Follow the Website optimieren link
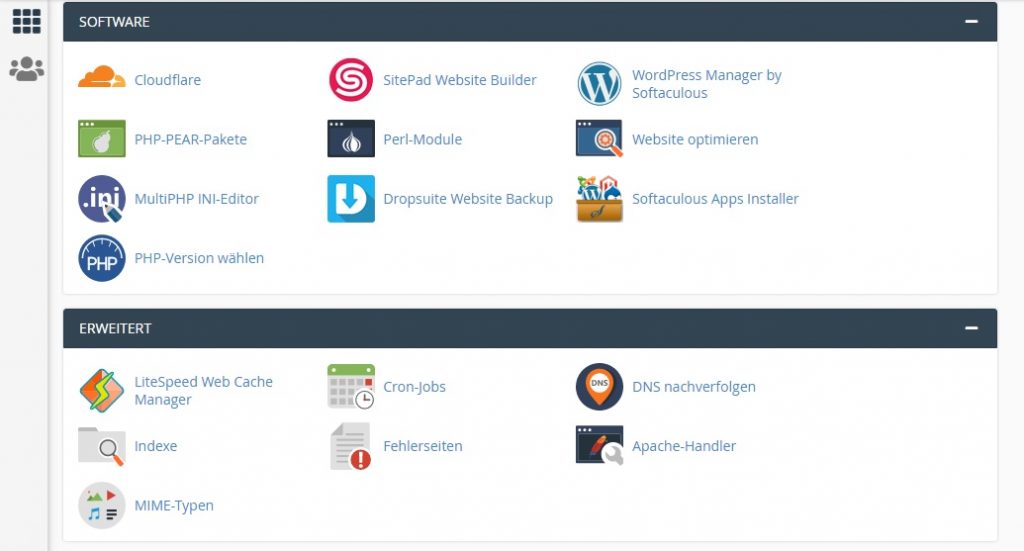The image size is (1024, 551). coord(695,139)
